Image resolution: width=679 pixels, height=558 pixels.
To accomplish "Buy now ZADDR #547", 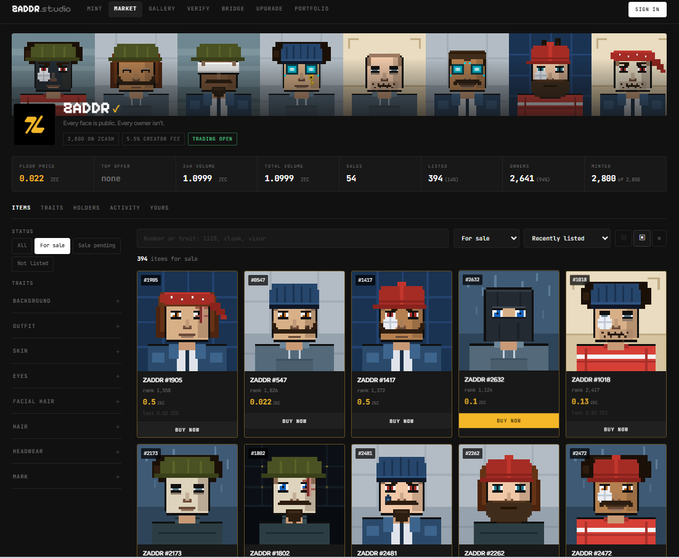I will [x=294, y=421].
